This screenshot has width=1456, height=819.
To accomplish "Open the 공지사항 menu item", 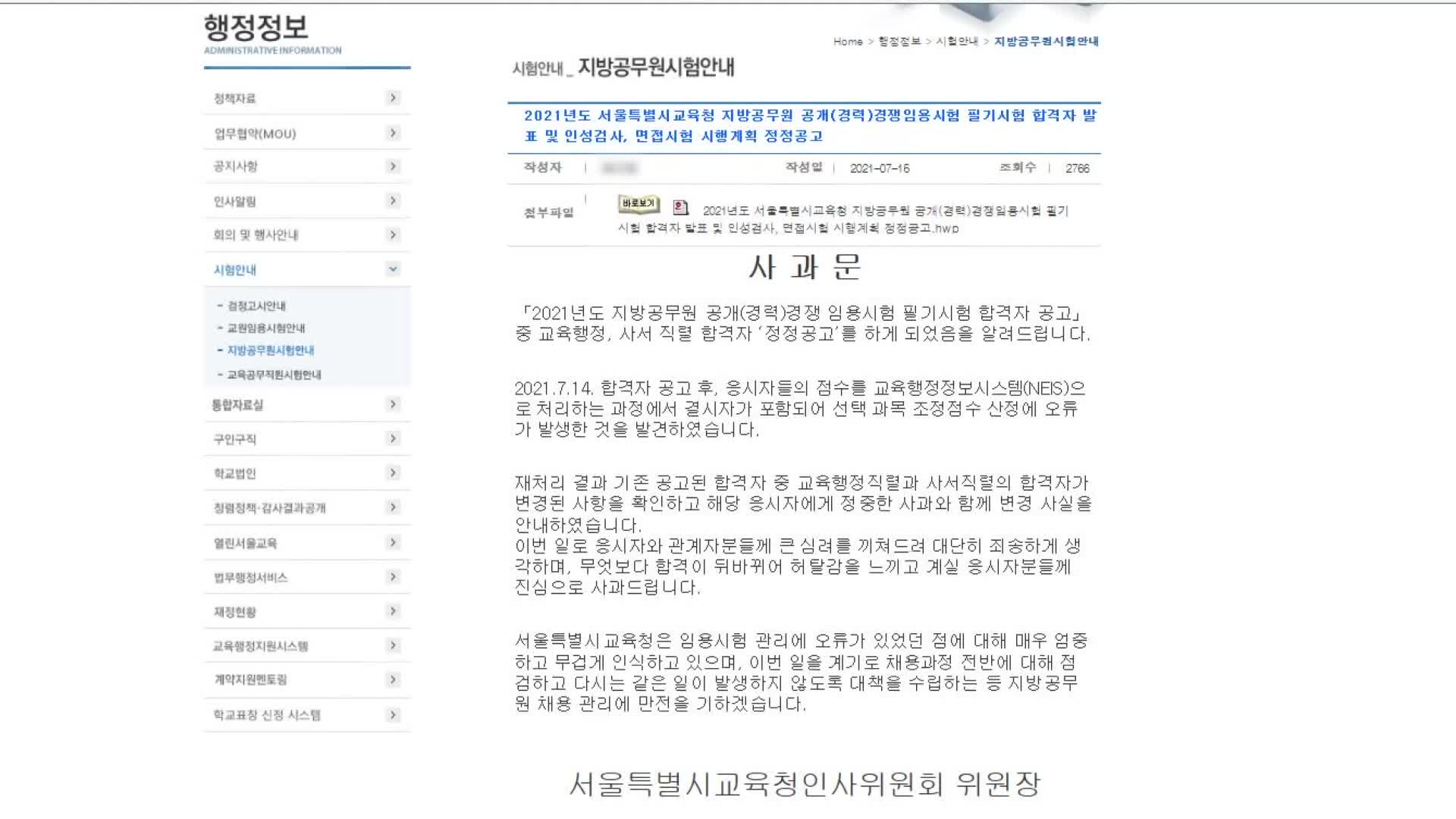I will 235,166.
